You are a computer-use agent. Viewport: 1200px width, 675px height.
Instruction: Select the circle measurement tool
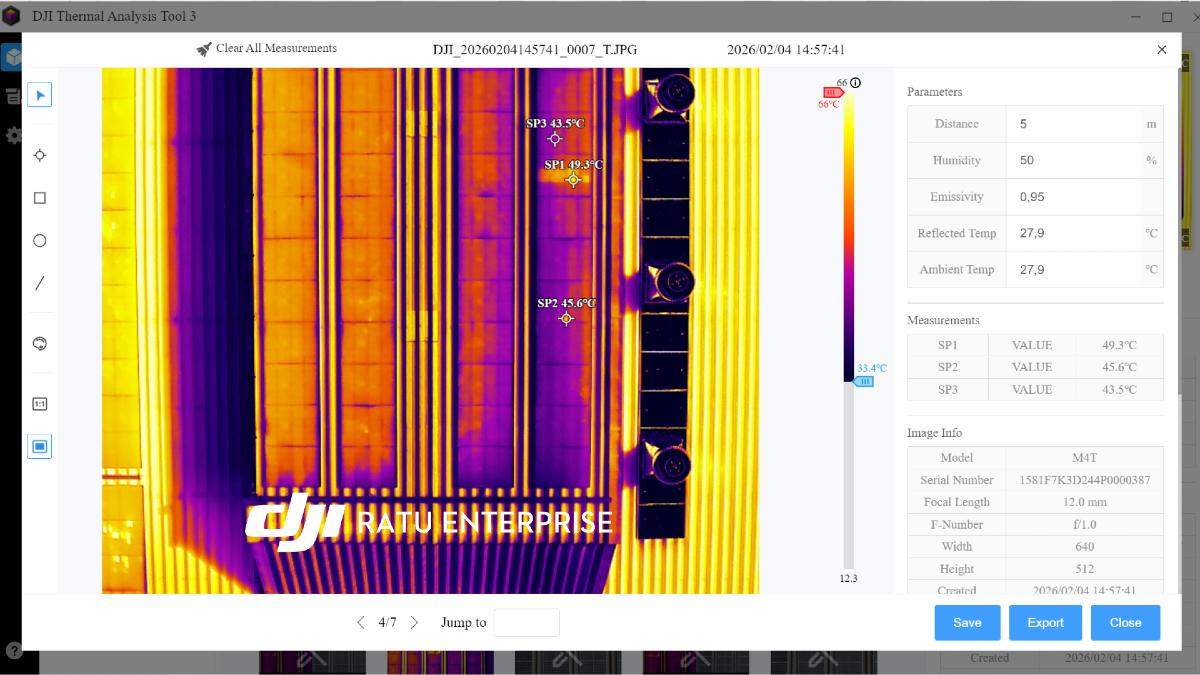click(x=40, y=241)
